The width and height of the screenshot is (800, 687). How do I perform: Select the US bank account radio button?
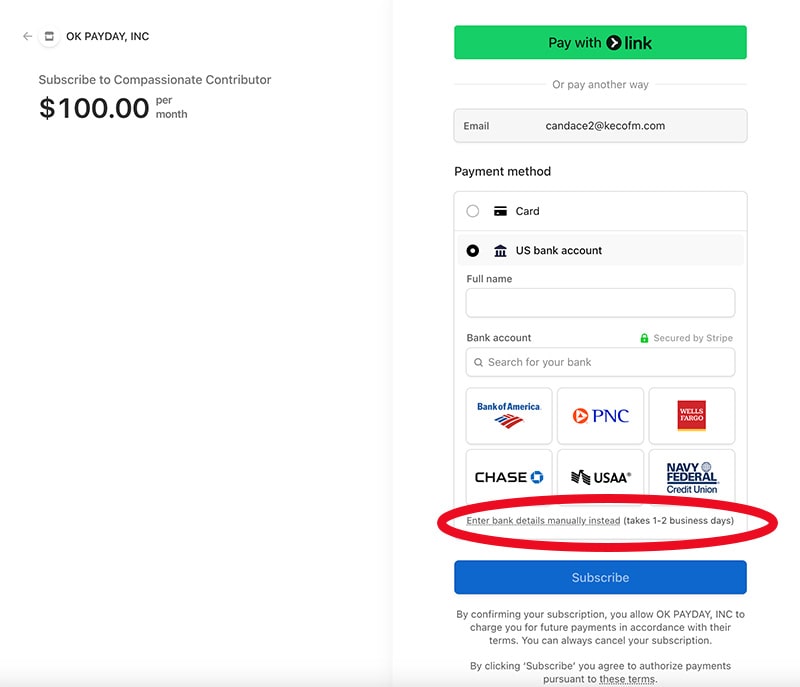[x=473, y=251]
